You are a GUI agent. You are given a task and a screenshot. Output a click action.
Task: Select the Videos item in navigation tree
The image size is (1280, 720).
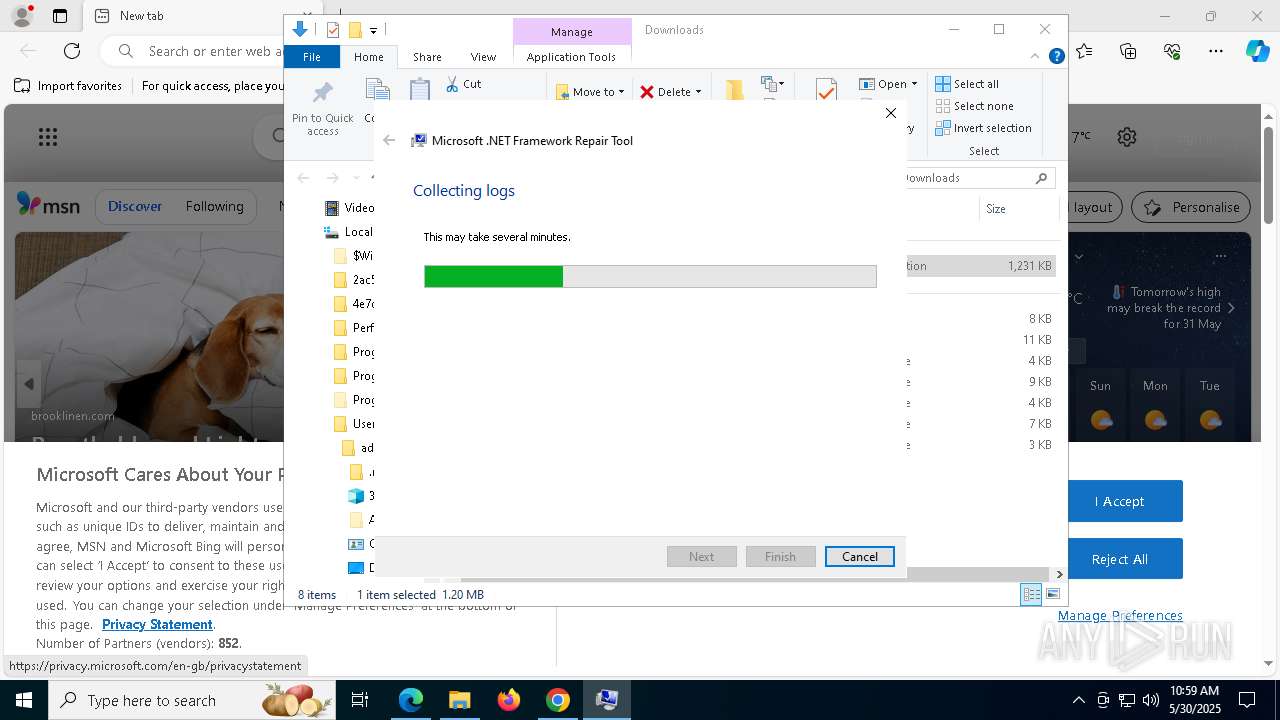tap(349, 208)
